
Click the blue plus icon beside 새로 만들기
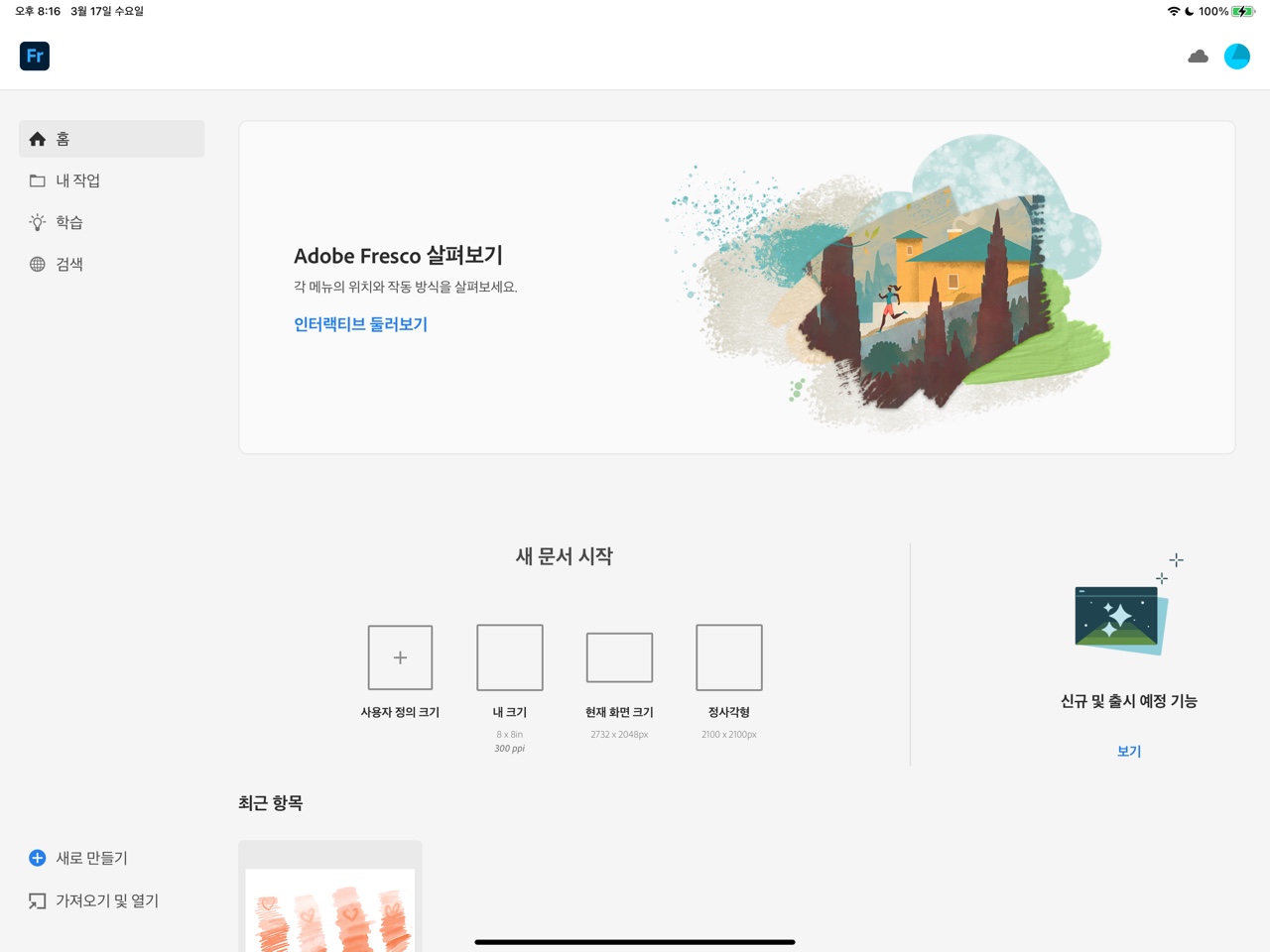coord(38,858)
